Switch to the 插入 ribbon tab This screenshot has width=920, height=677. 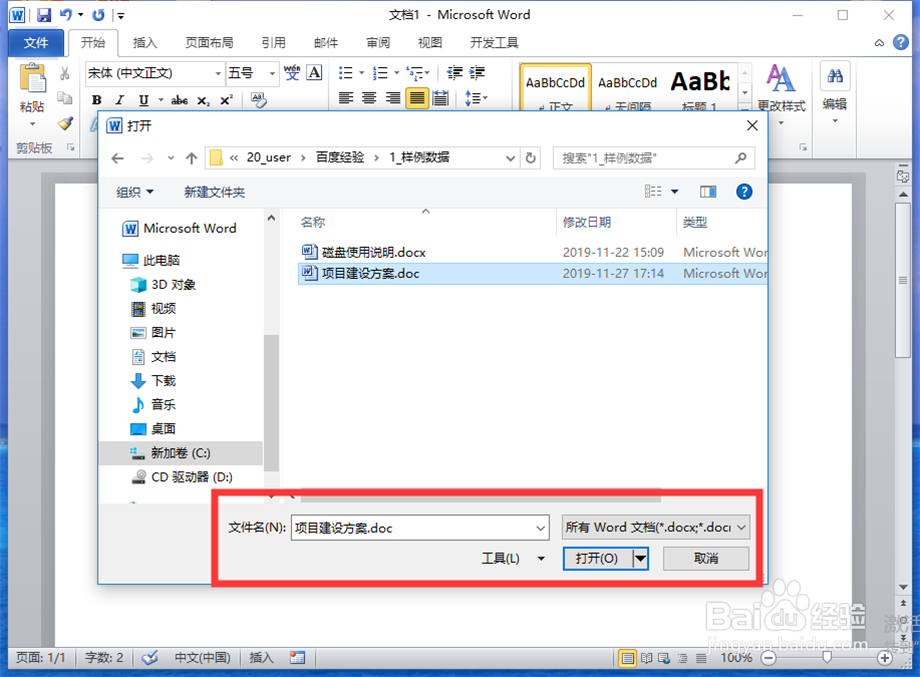tap(147, 43)
